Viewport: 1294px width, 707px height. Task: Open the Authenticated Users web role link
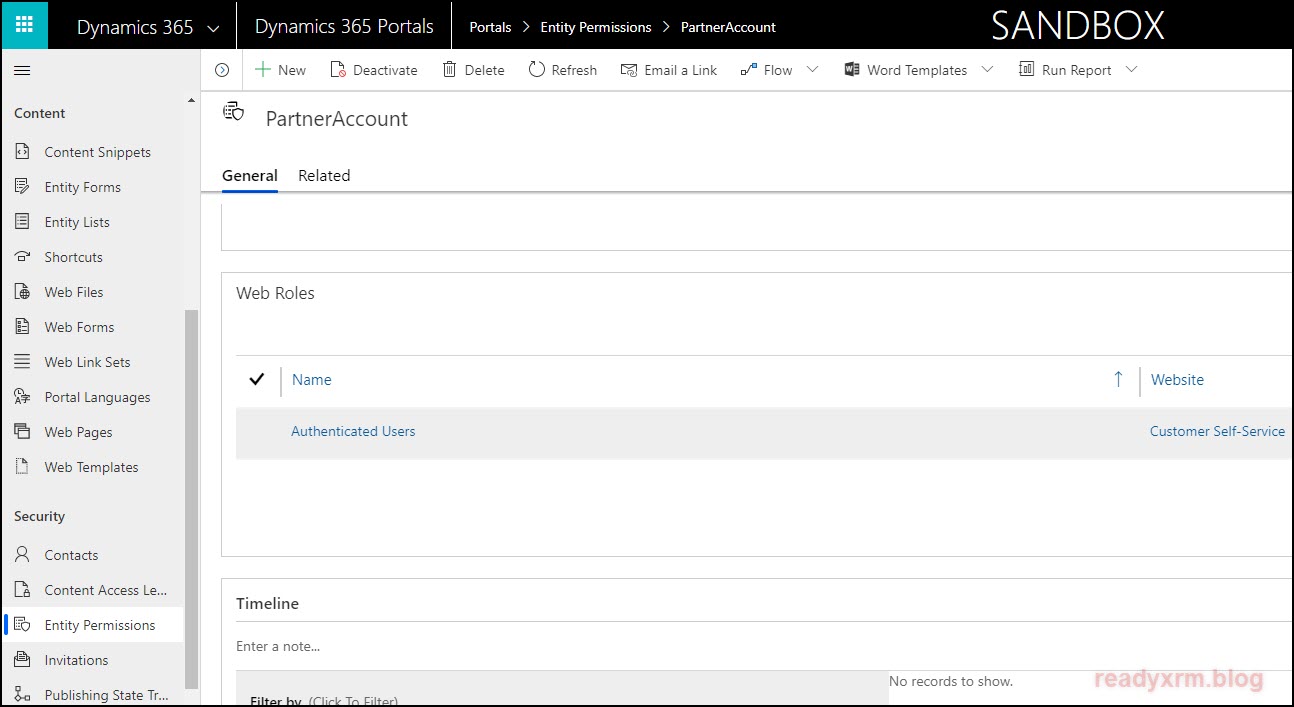point(353,432)
